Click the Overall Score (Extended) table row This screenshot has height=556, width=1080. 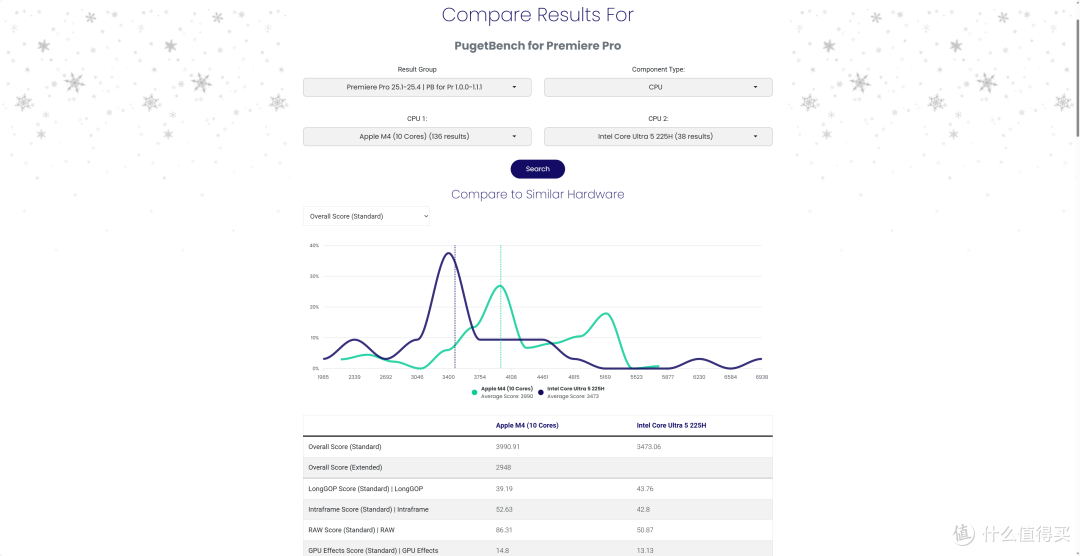pos(537,468)
